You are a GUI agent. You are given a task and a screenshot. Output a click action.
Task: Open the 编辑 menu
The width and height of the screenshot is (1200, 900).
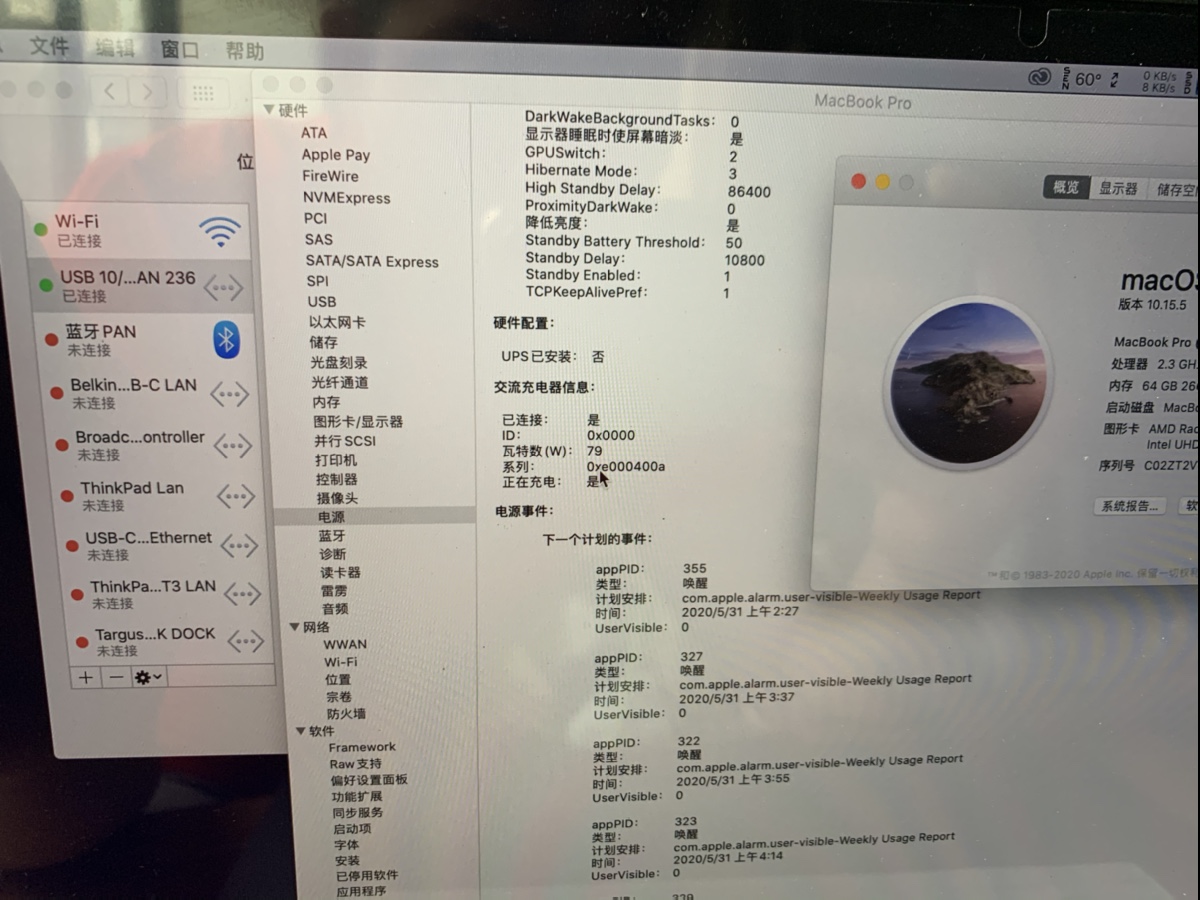point(114,48)
